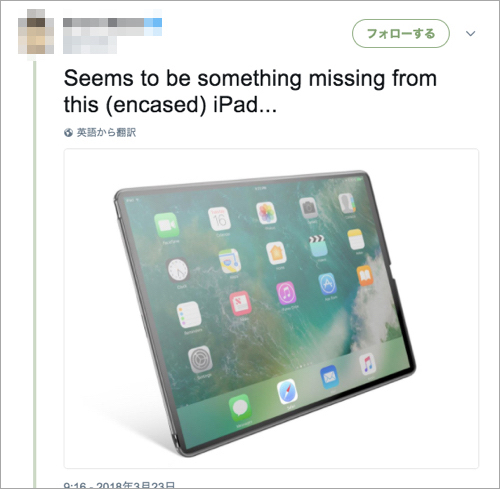Image resolution: width=500 pixels, height=489 pixels.
Task: Click the Safari compass icon in dock
Action: click(287, 391)
